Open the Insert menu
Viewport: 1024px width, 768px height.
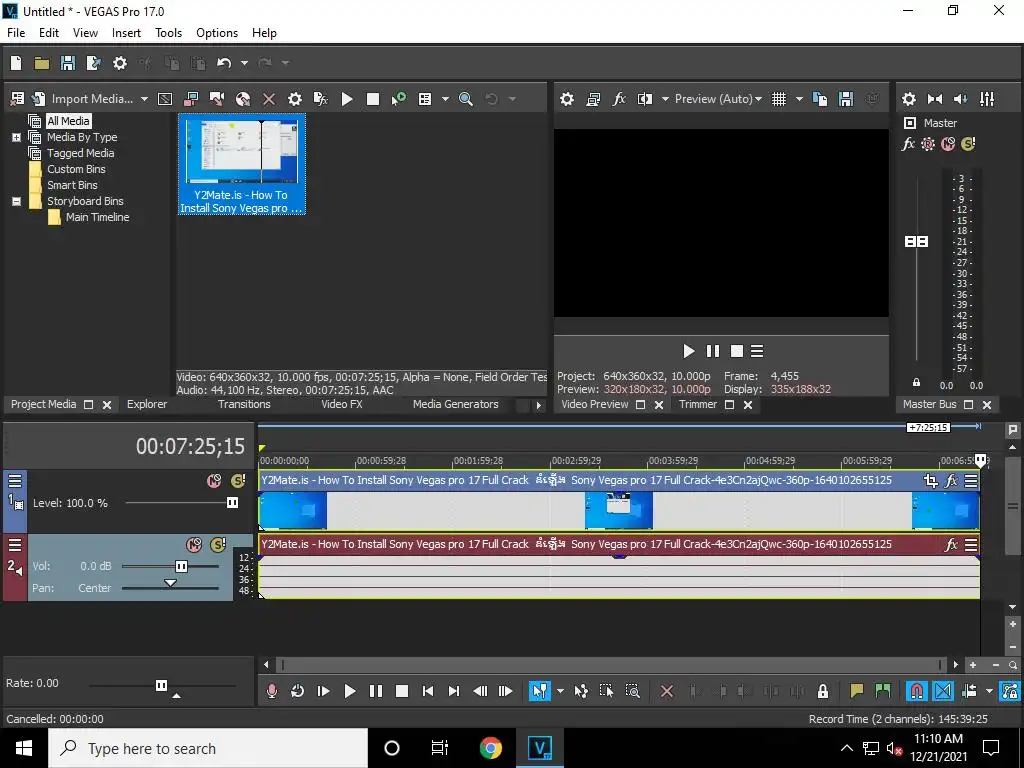pos(126,33)
